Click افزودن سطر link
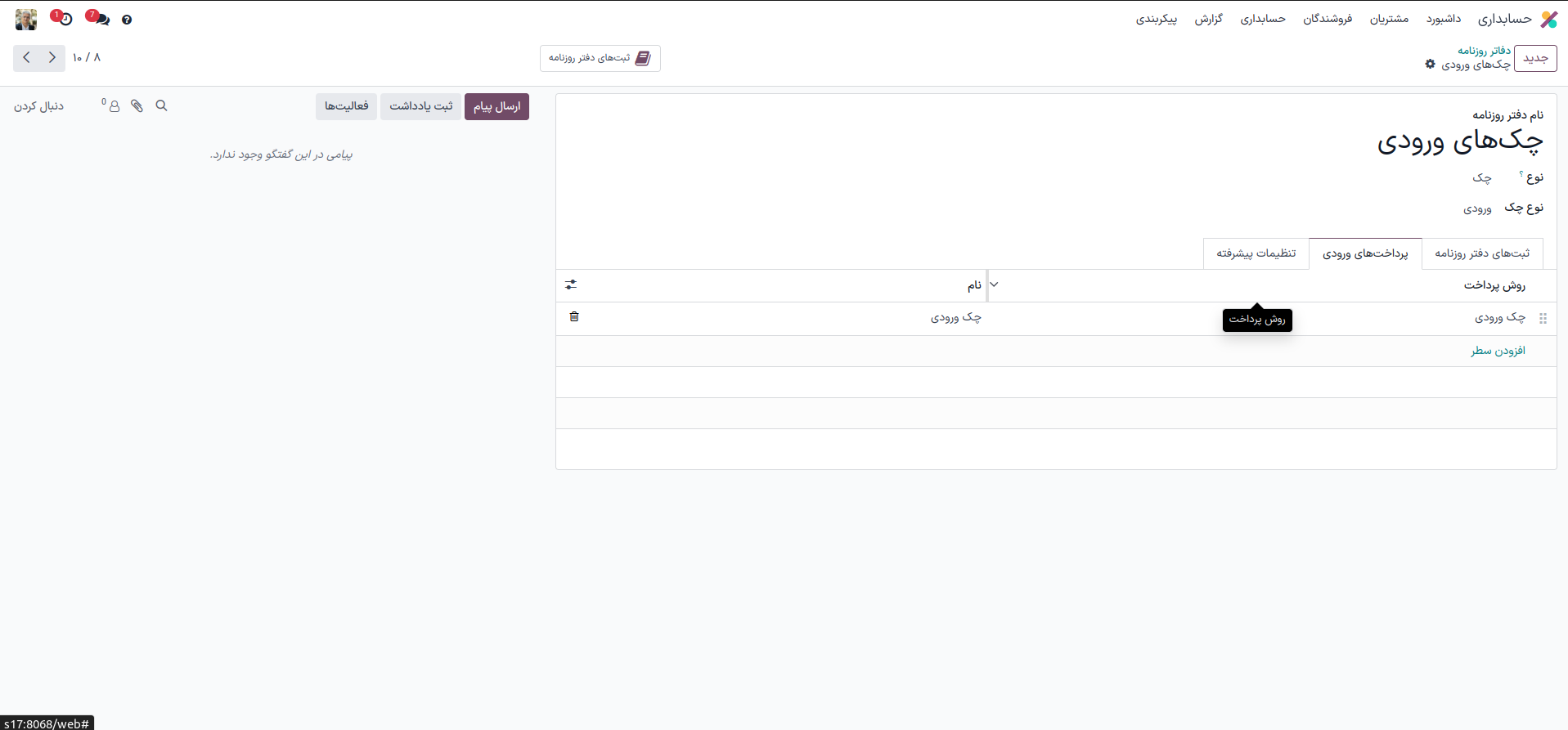This screenshot has height=730, width=1568. coord(1498,351)
